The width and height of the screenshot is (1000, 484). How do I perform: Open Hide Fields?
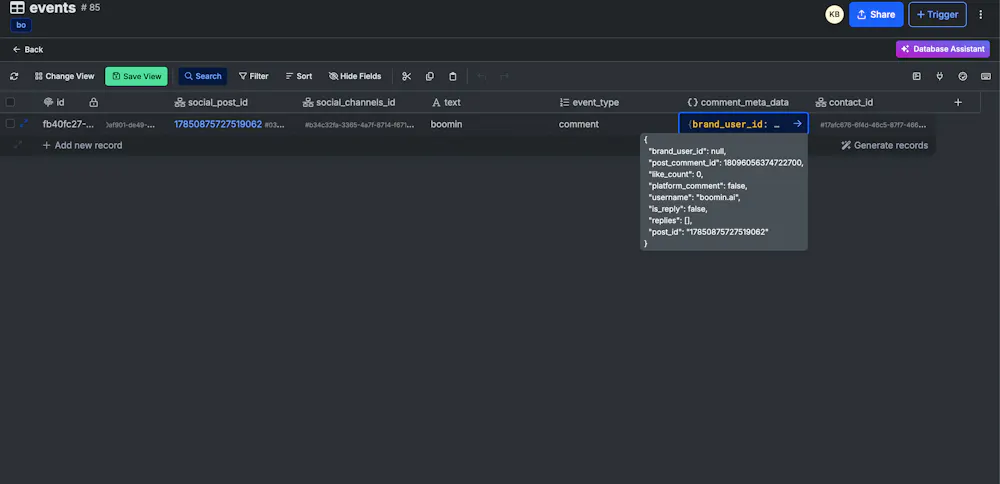[x=355, y=77]
